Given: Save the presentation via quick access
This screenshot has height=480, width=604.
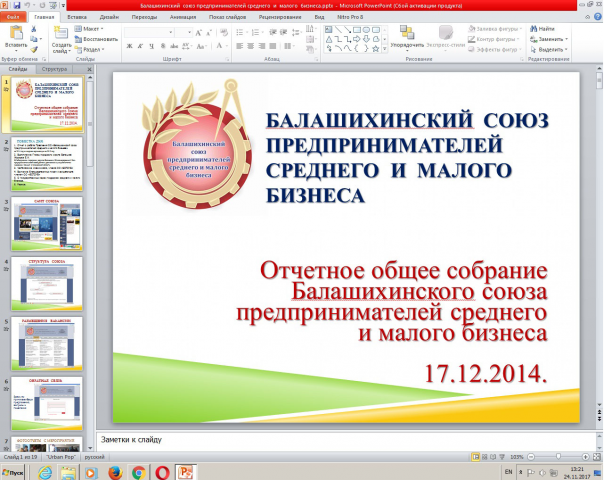Looking at the screenshot, I should [x=17, y=5].
